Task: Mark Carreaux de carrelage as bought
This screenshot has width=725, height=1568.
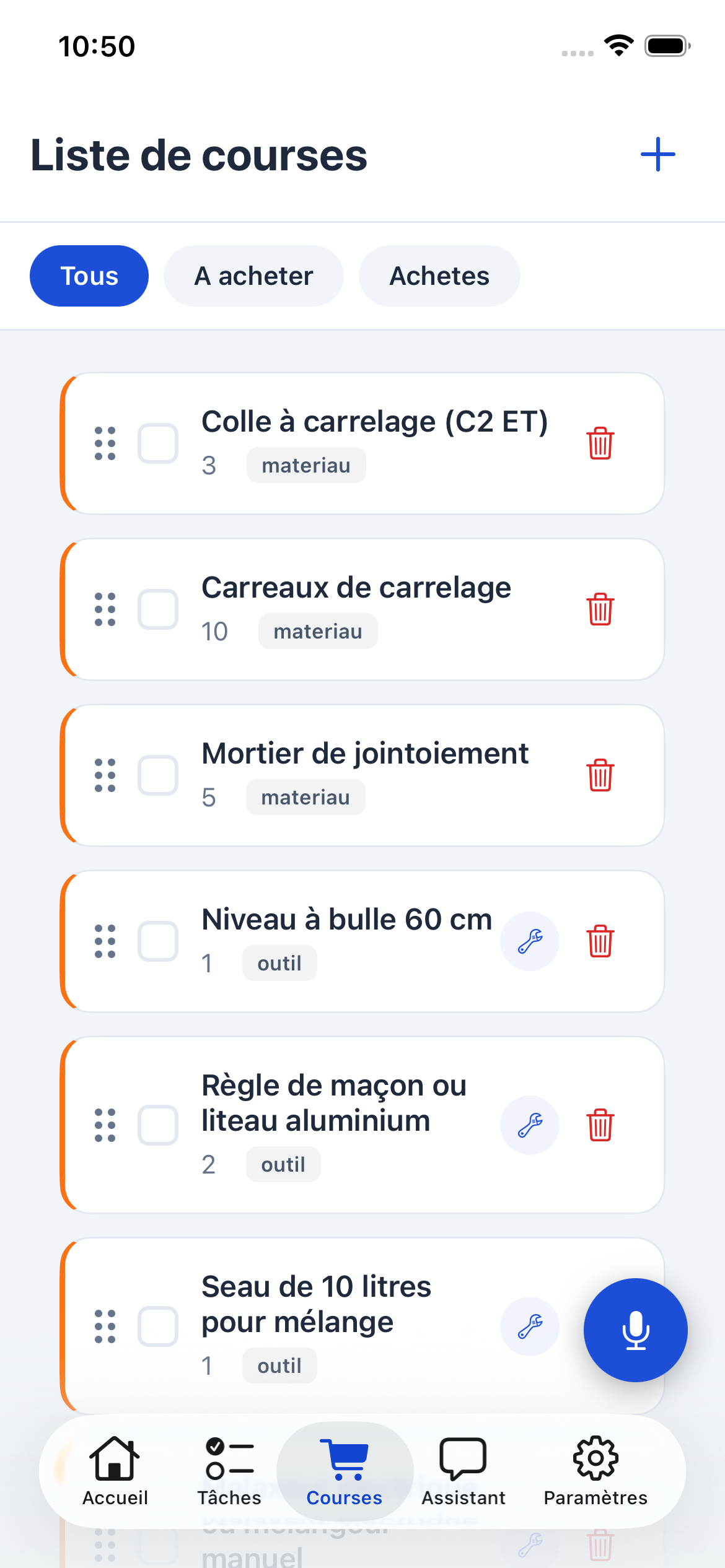Action: tap(158, 609)
